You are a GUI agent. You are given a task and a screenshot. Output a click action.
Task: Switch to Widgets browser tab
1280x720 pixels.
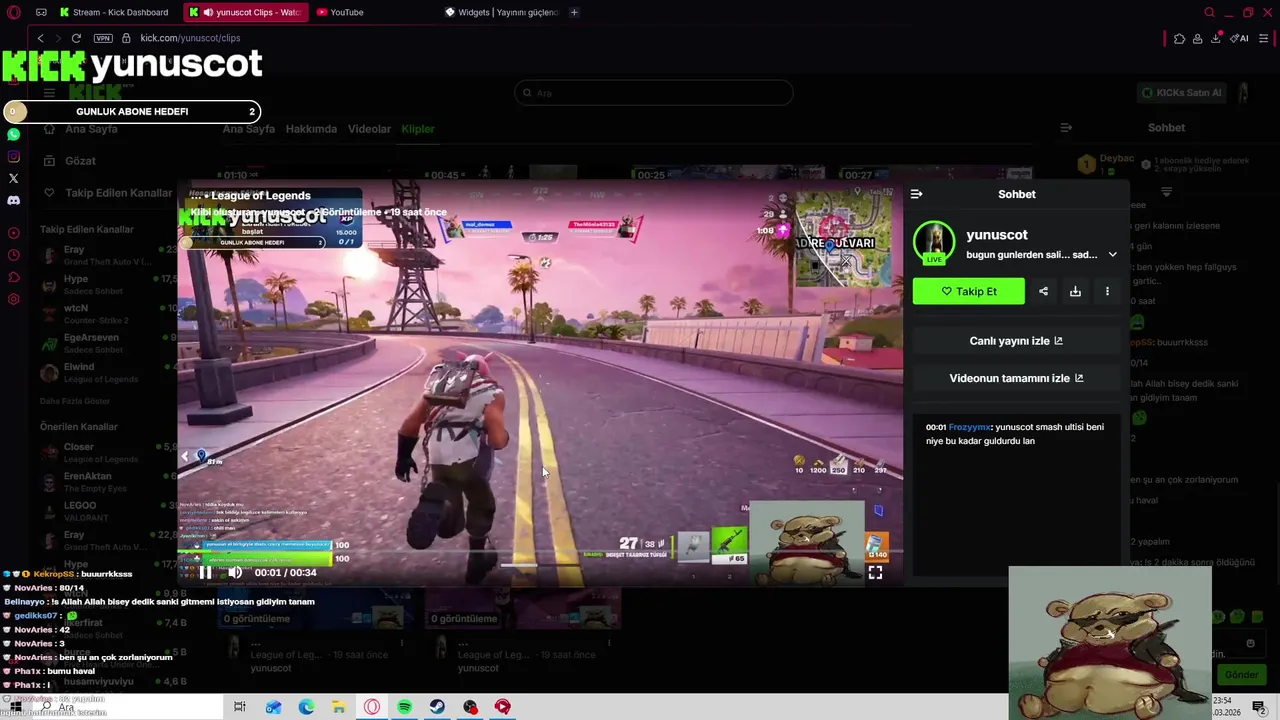coord(500,12)
